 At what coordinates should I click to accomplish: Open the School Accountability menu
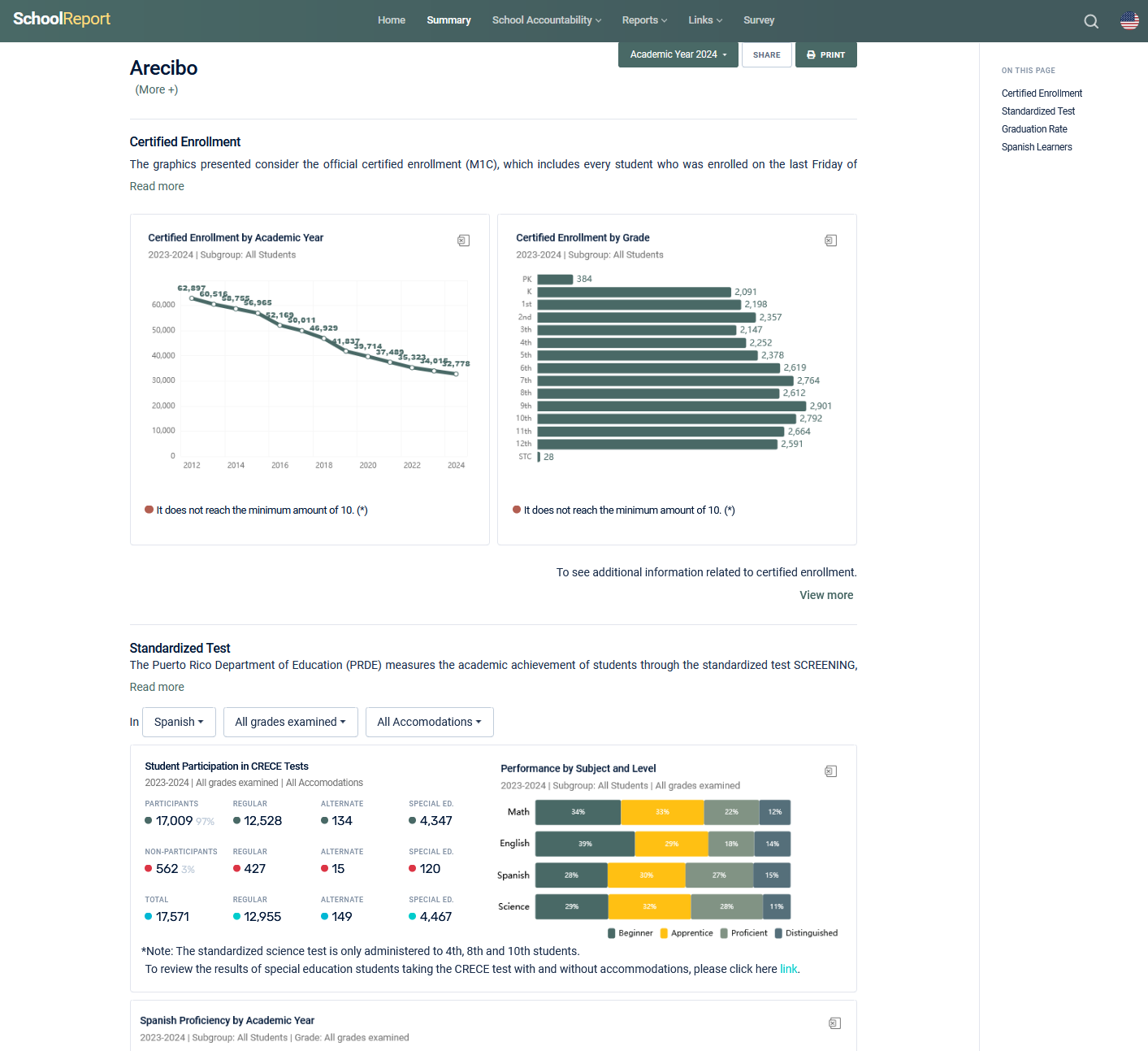(546, 20)
